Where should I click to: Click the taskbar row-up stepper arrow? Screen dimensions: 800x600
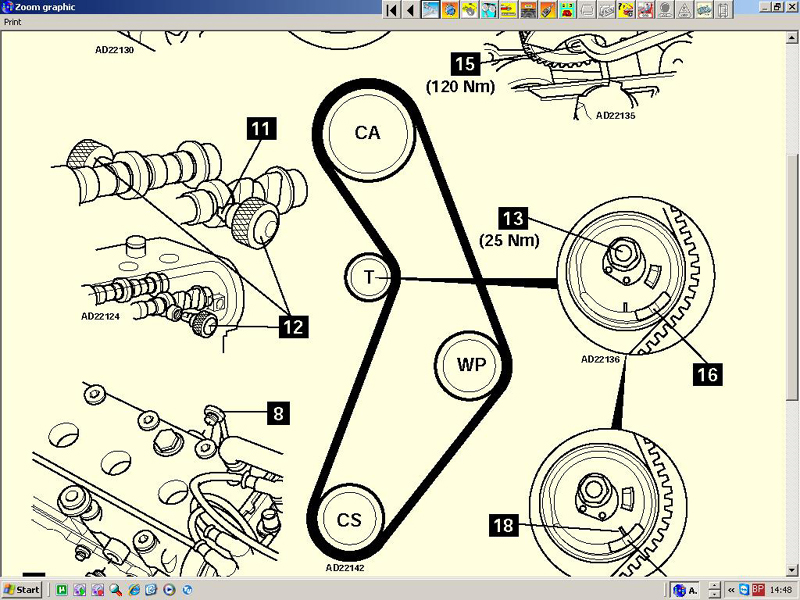tap(713, 585)
